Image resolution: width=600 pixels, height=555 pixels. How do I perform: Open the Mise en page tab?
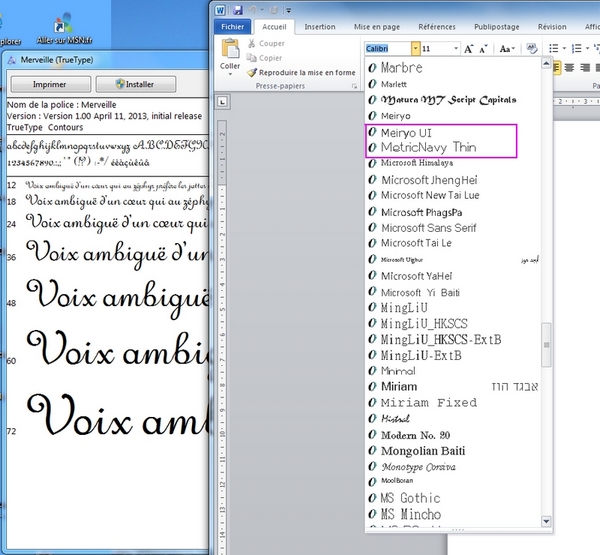pos(377,27)
